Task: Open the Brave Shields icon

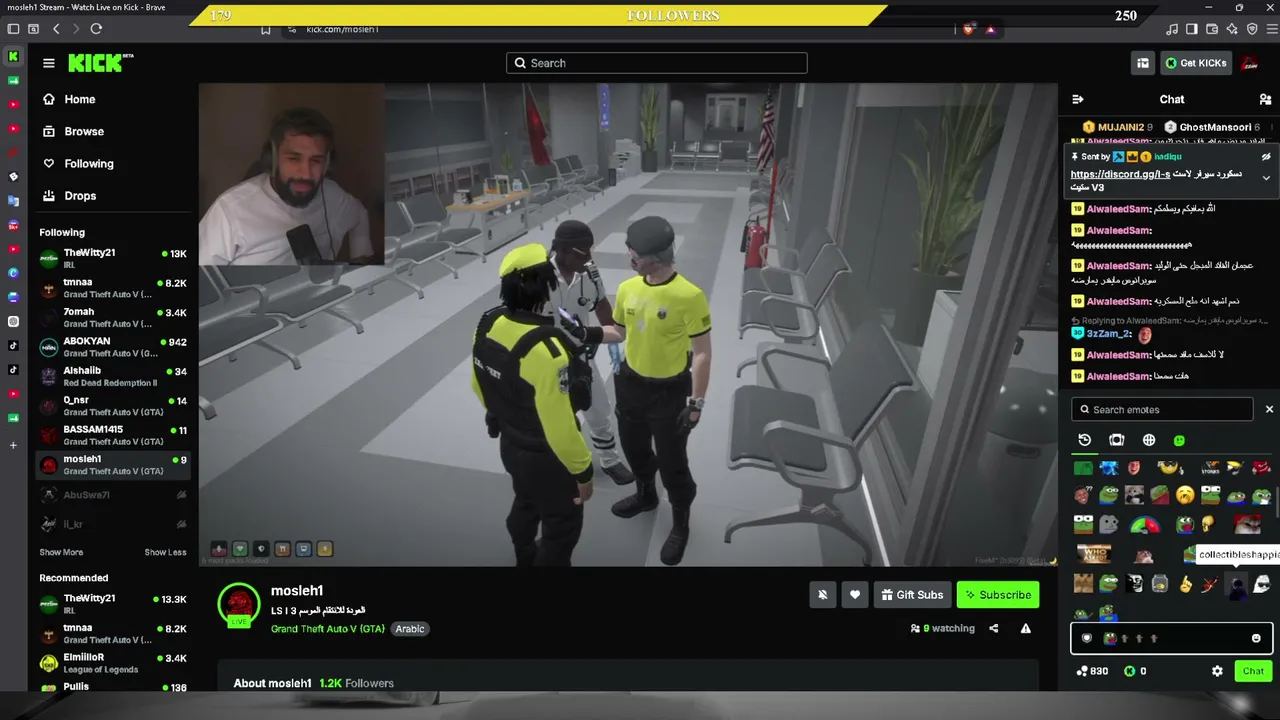Action: (968, 29)
